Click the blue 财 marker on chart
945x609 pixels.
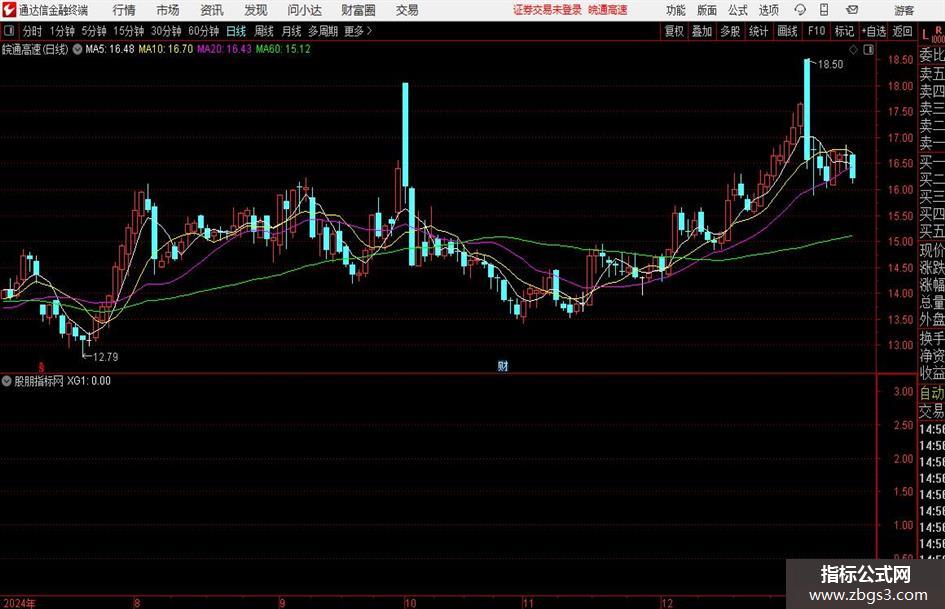tap(503, 366)
